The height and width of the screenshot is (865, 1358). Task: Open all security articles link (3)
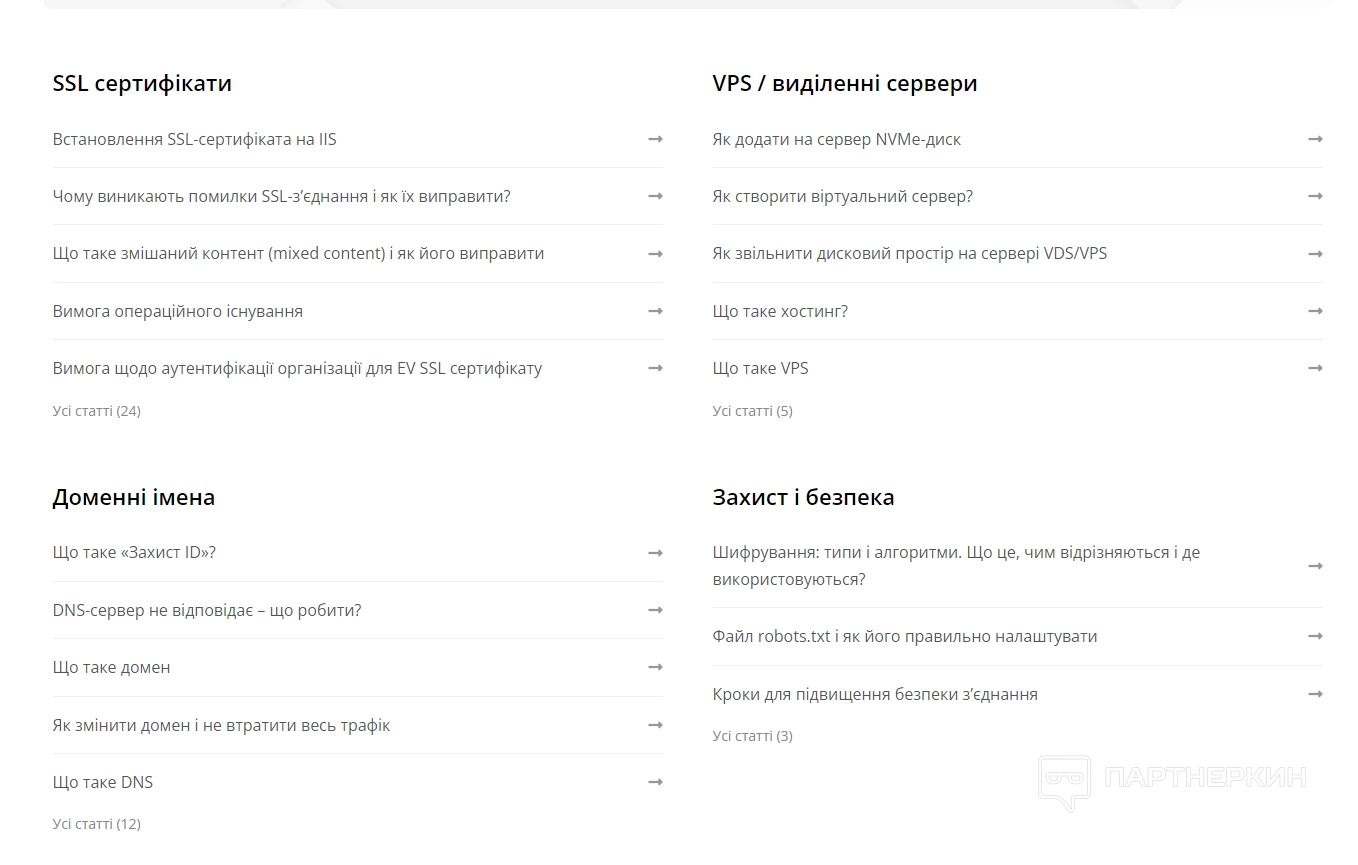click(x=752, y=736)
